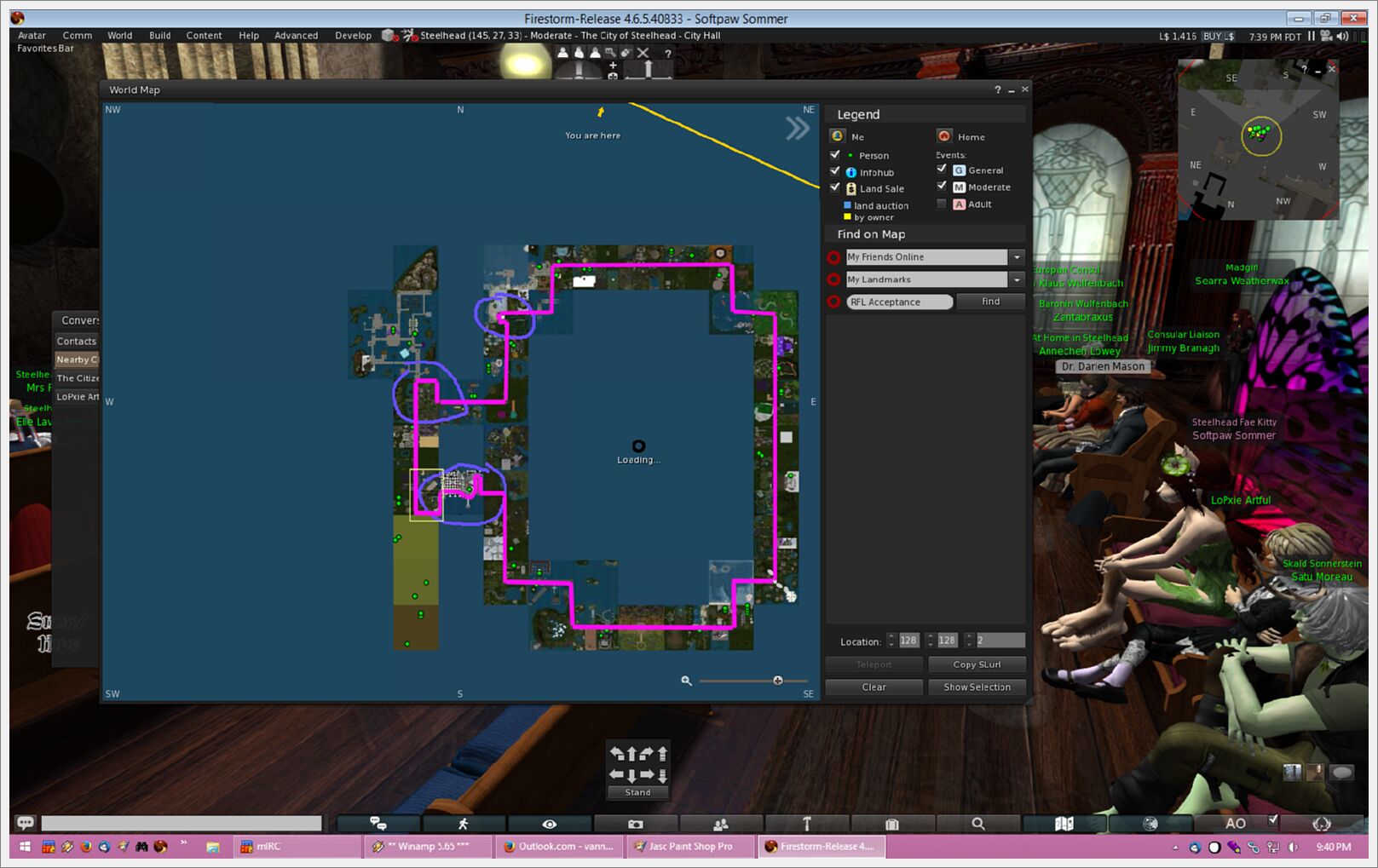Open the Build menu
Screen dimensions: 1378x868
(x=159, y=36)
